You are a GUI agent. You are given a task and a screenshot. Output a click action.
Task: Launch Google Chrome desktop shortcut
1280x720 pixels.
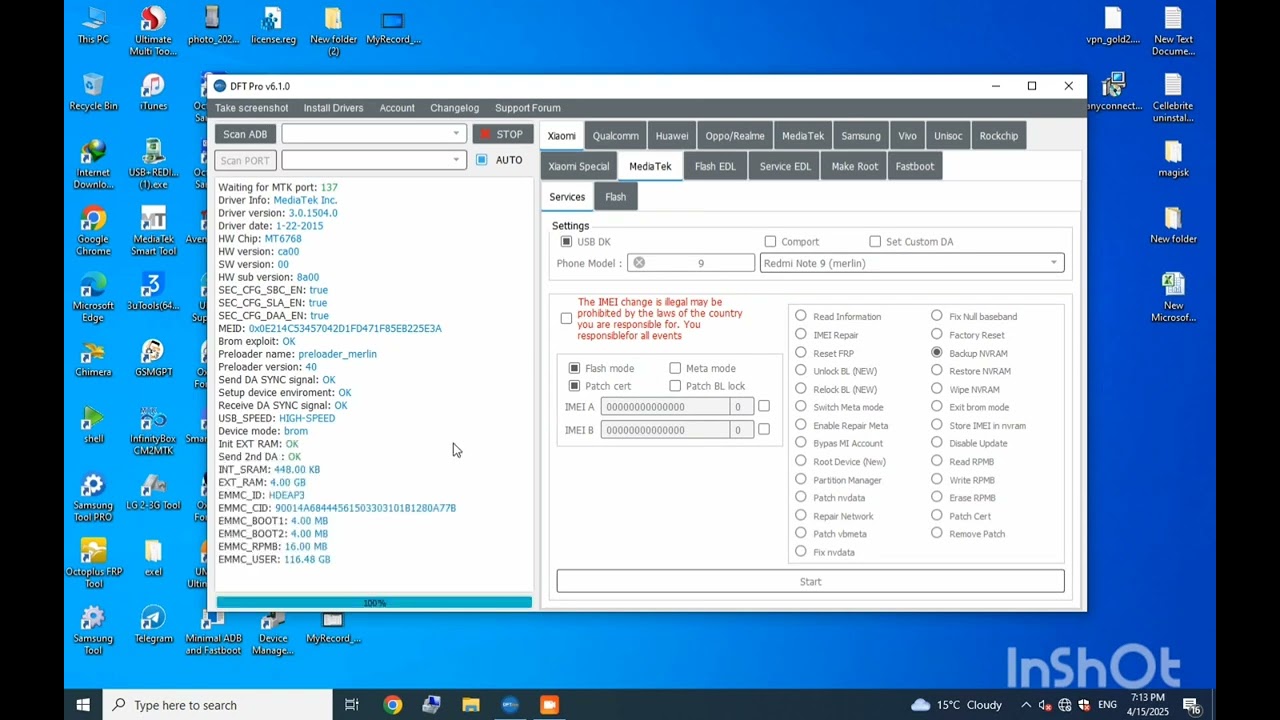[93, 231]
